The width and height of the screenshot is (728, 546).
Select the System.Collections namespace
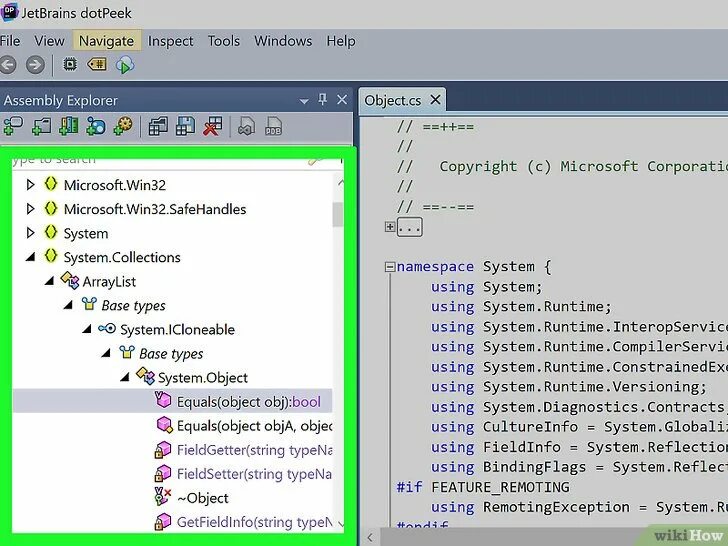click(122, 257)
